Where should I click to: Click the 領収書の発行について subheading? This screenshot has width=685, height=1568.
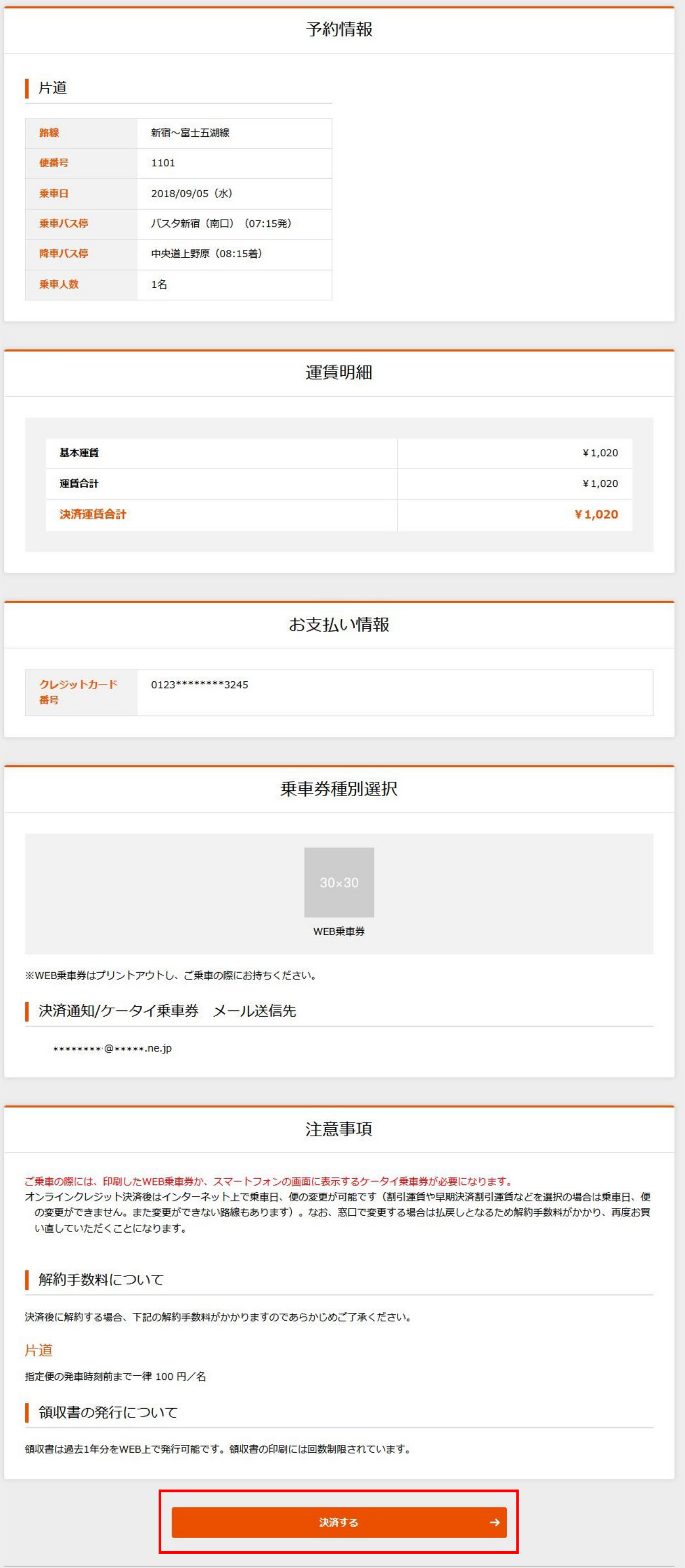(108, 1412)
